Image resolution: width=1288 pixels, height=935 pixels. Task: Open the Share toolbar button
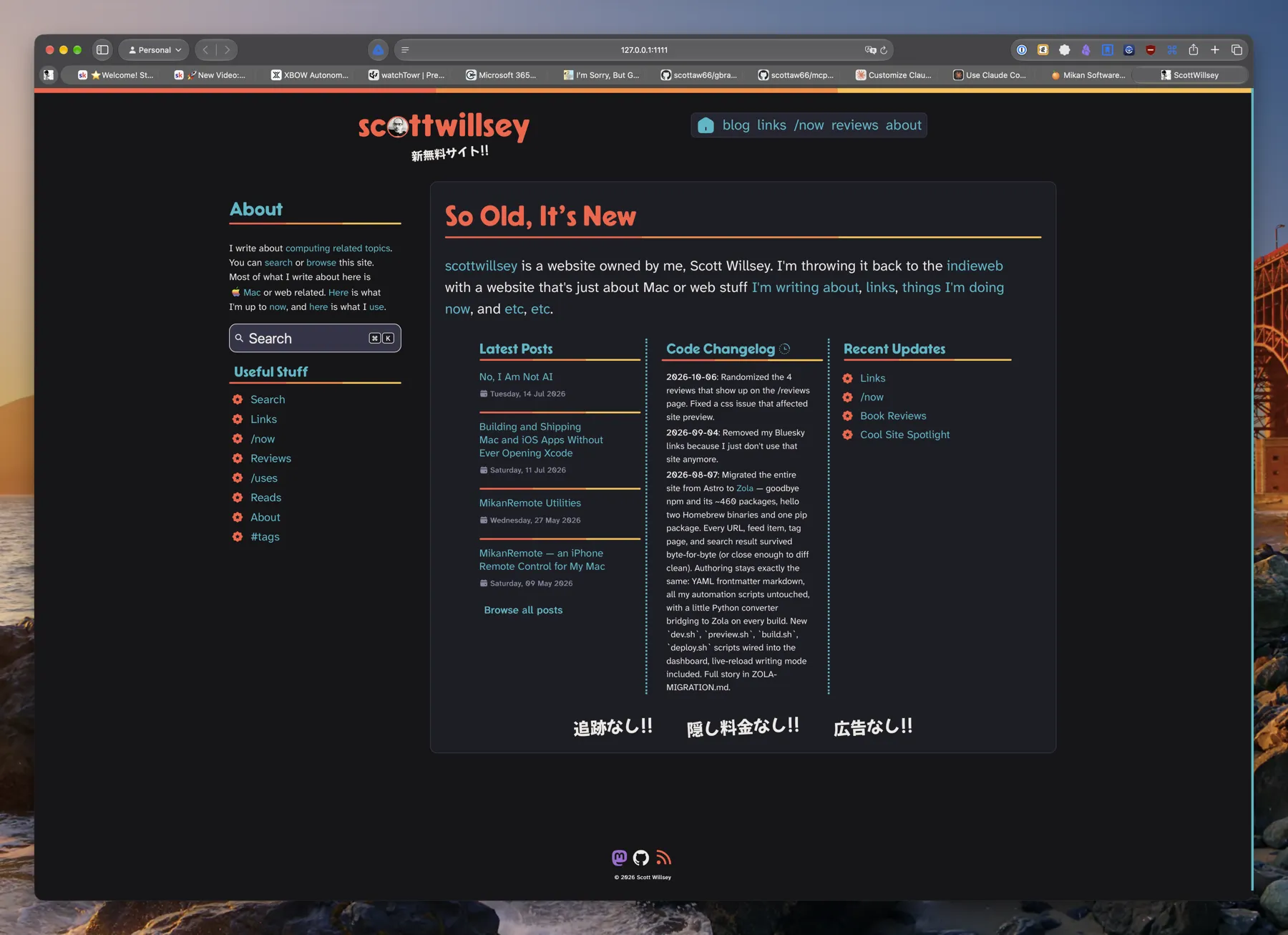(x=1194, y=49)
